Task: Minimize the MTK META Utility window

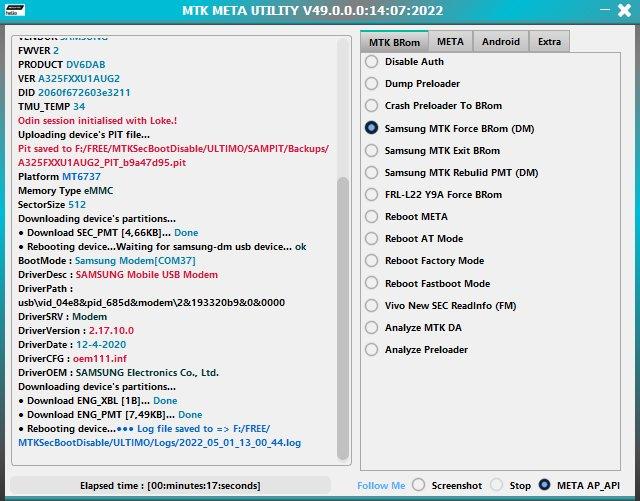Action: point(605,9)
